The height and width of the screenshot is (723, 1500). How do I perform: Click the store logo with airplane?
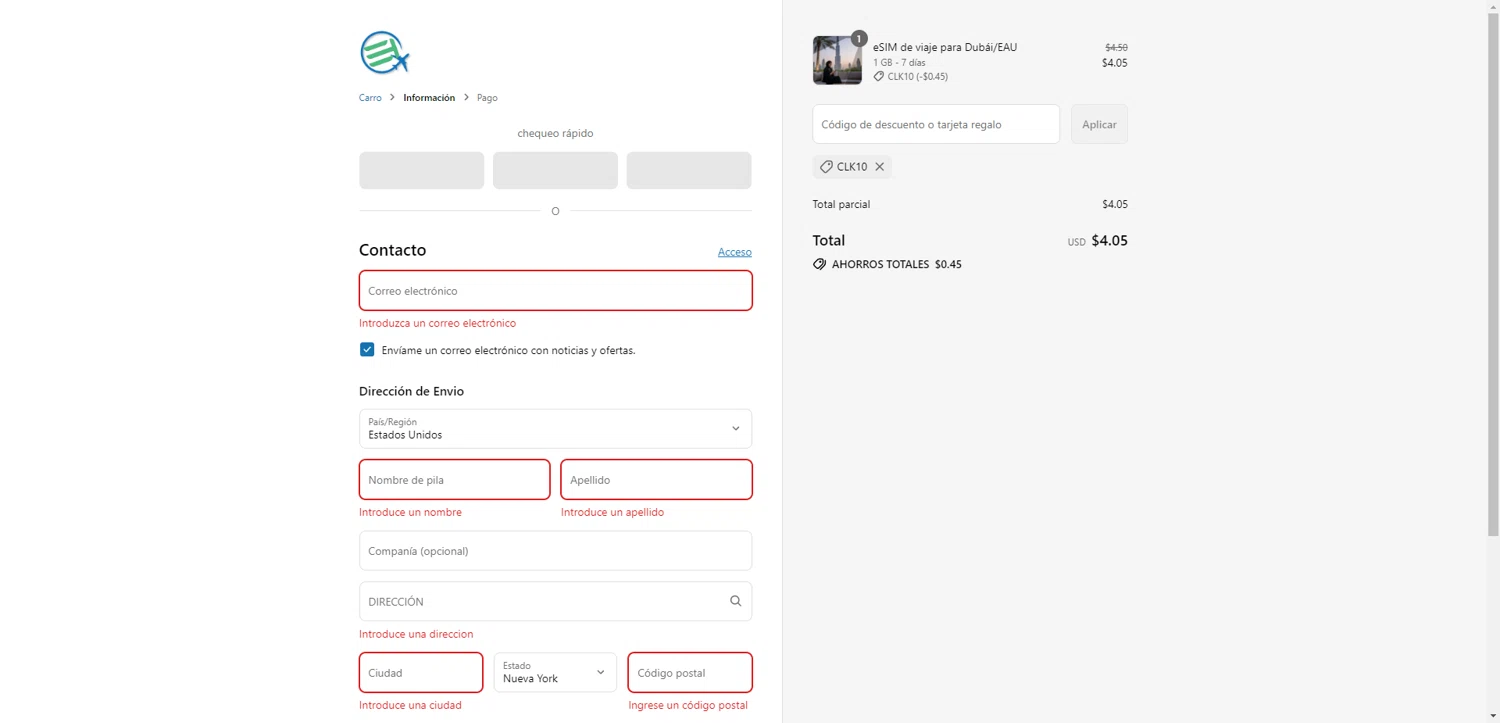[x=385, y=53]
